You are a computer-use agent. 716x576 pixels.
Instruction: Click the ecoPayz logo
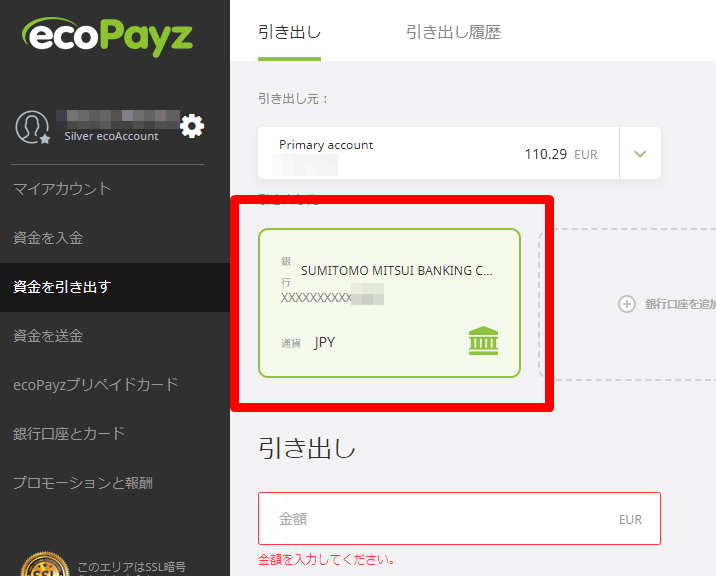pyautogui.click(x=107, y=37)
